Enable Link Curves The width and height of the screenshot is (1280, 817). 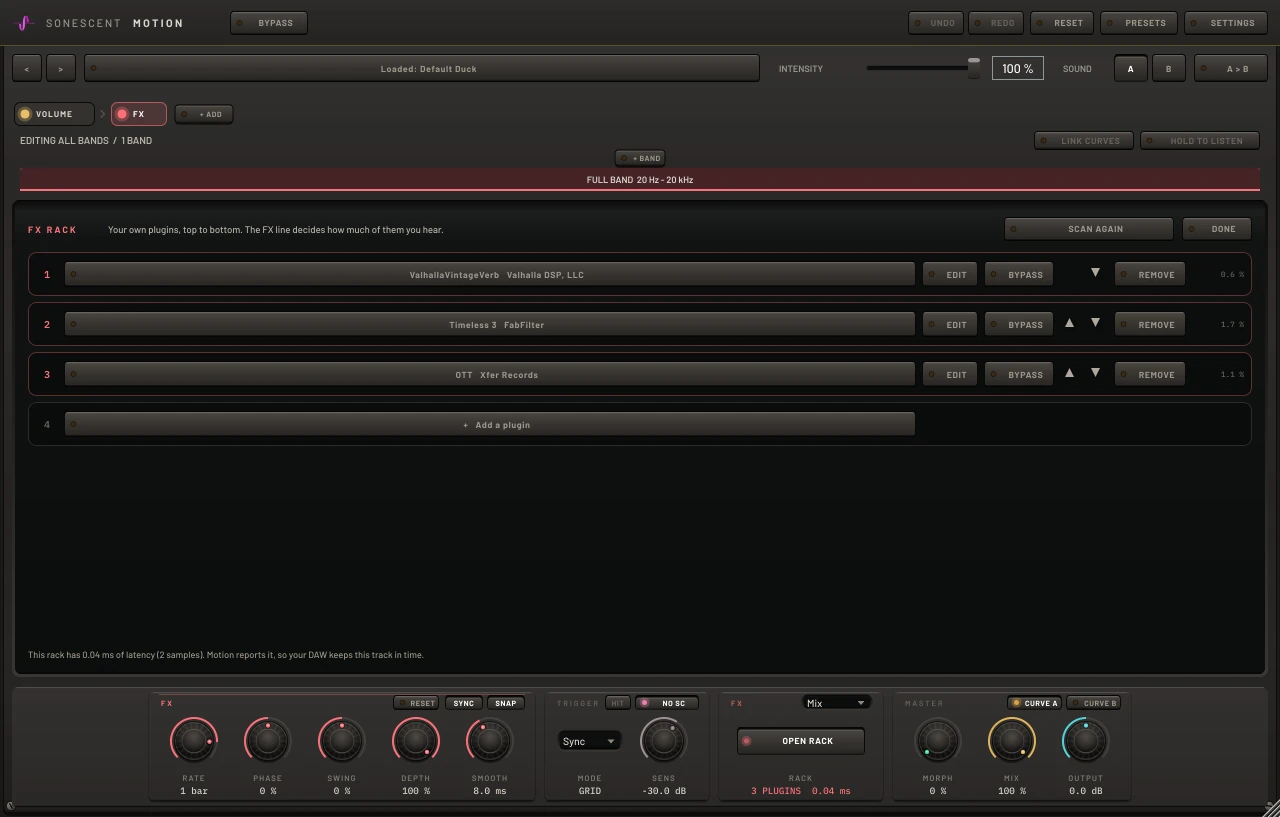(x=1084, y=141)
